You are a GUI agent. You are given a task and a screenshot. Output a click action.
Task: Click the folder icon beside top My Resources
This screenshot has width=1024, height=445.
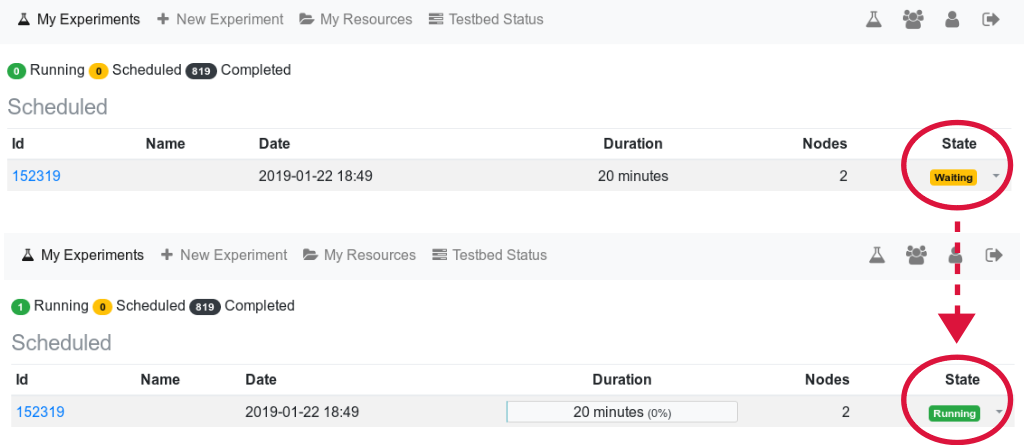pyautogui.click(x=306, y=20)
